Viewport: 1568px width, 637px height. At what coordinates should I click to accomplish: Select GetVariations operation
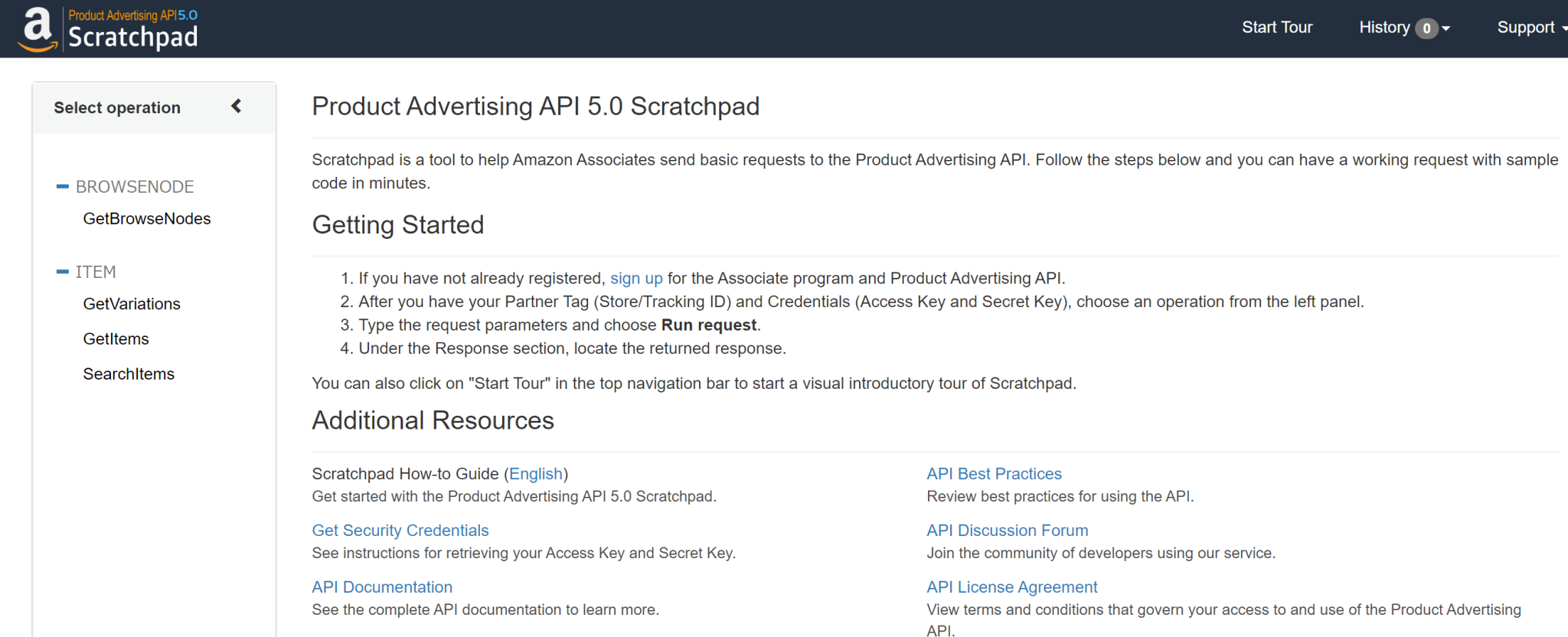[132, 304]
